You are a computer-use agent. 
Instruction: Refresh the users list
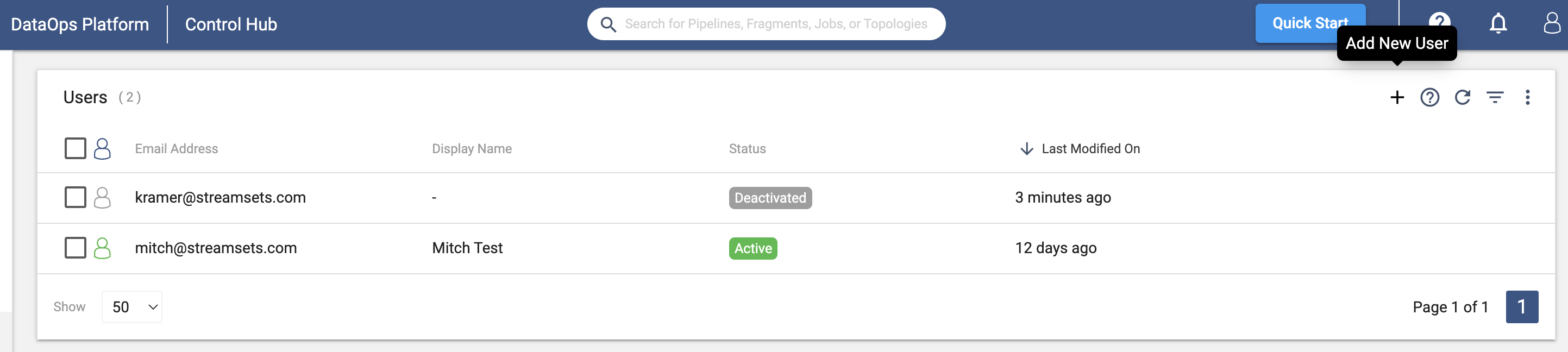coord(1462,97)
